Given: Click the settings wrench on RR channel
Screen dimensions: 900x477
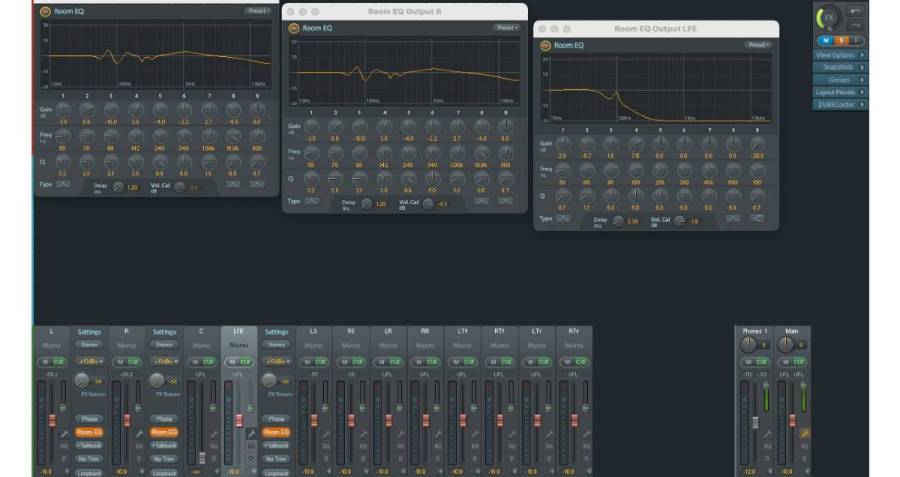Looking at the screenshot, I should [x=438, y=434].
